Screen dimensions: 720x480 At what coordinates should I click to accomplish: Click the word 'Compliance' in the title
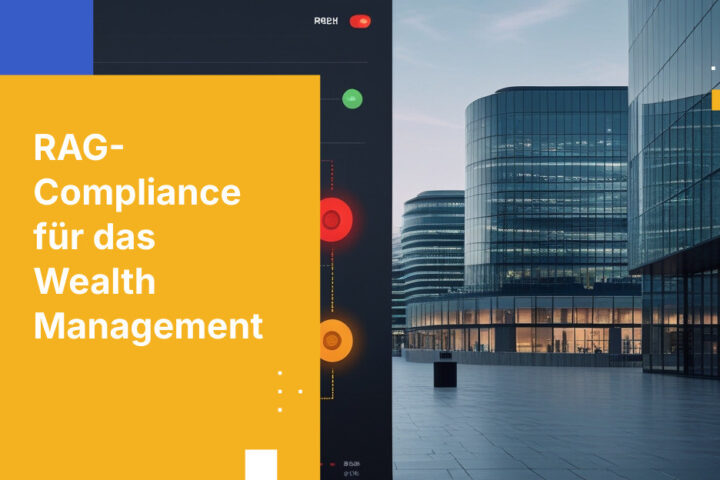pyautogui.click(x=137, y=192)
